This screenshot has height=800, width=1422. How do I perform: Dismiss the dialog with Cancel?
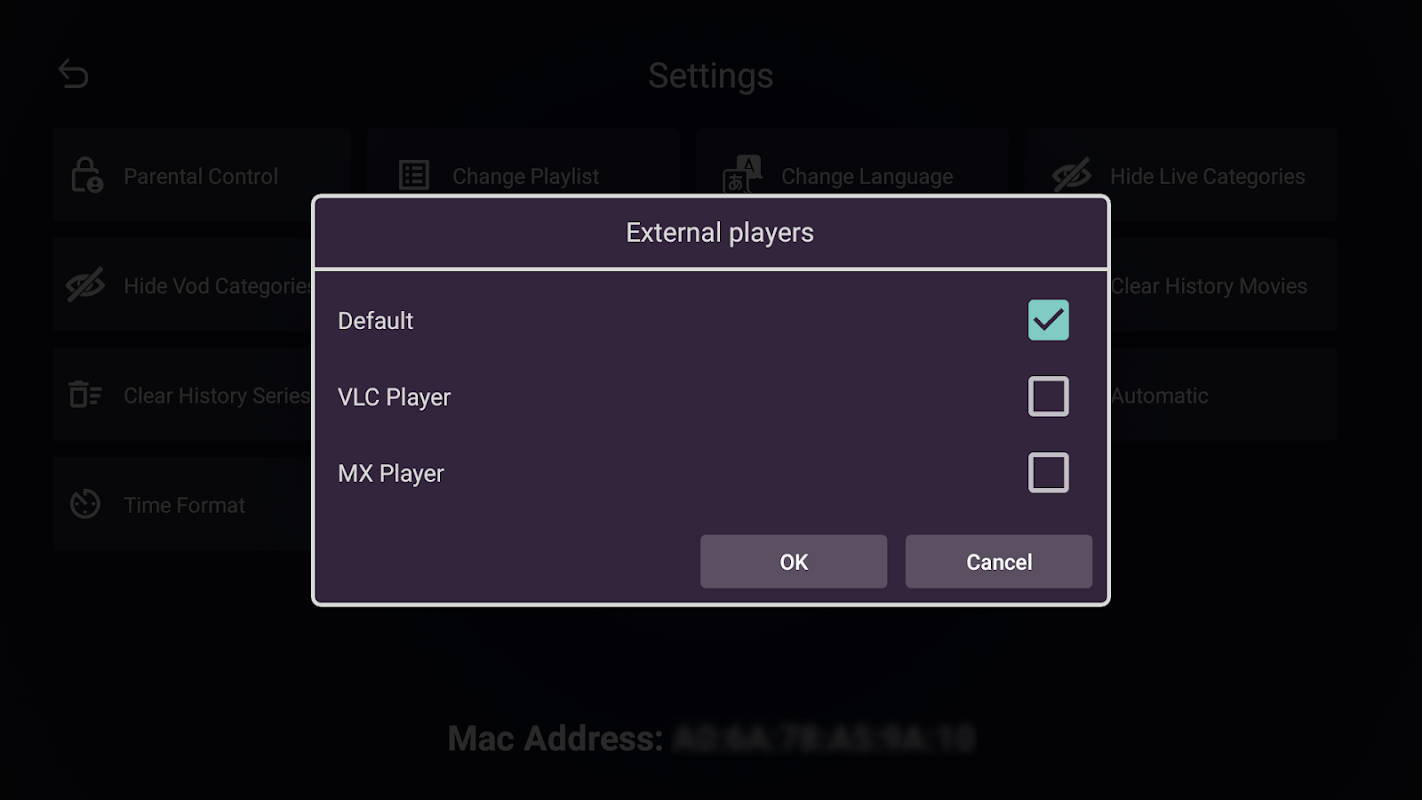998,562
